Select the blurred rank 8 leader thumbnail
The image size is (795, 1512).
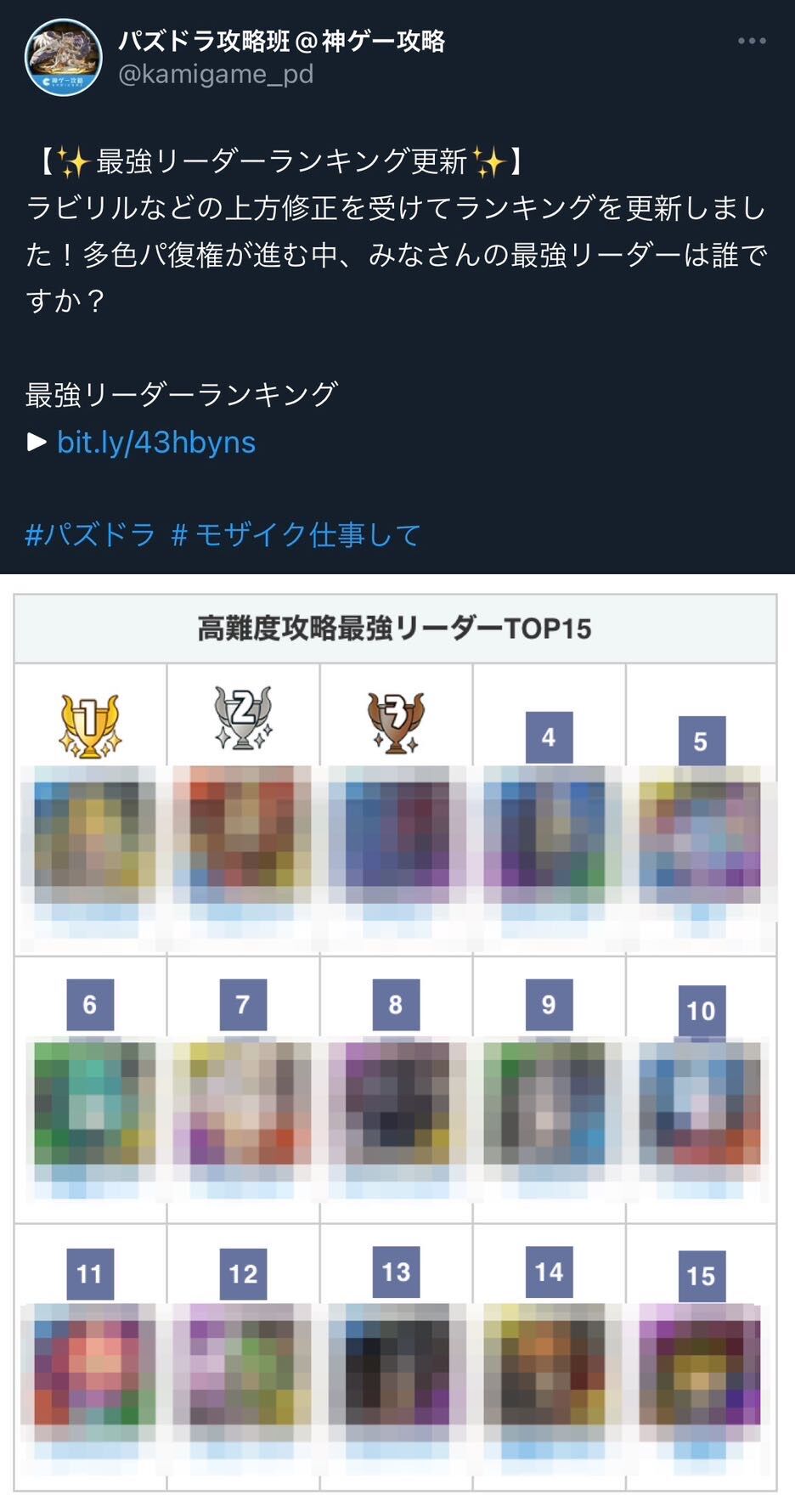(x=396, y=1103)
